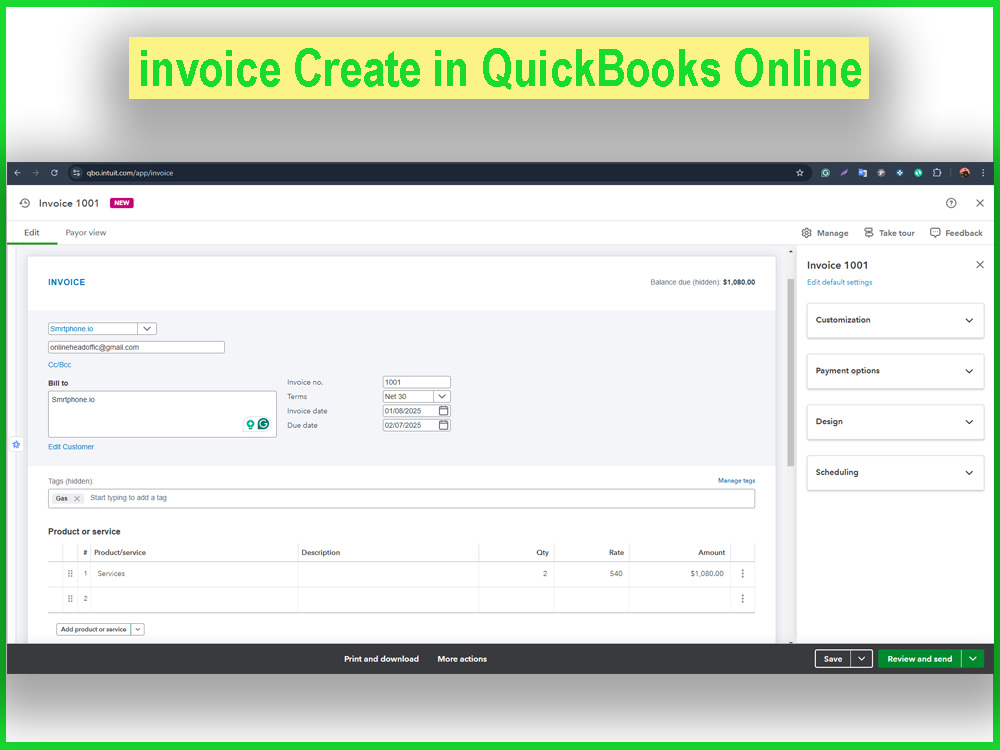1000x750 pixels.
Task: Open the browser extensions puzzle icon
Action: (x=937, y=173)
